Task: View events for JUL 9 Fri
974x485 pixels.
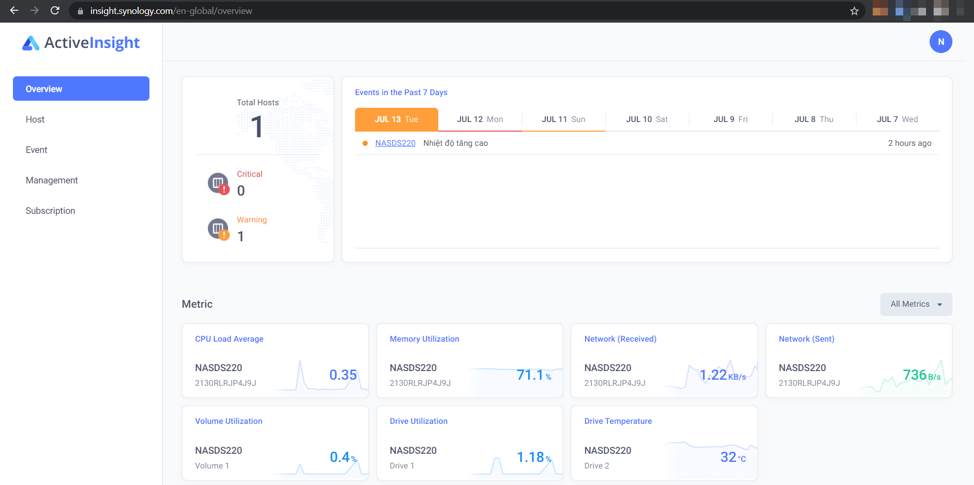Action: [x=730, y=119]
